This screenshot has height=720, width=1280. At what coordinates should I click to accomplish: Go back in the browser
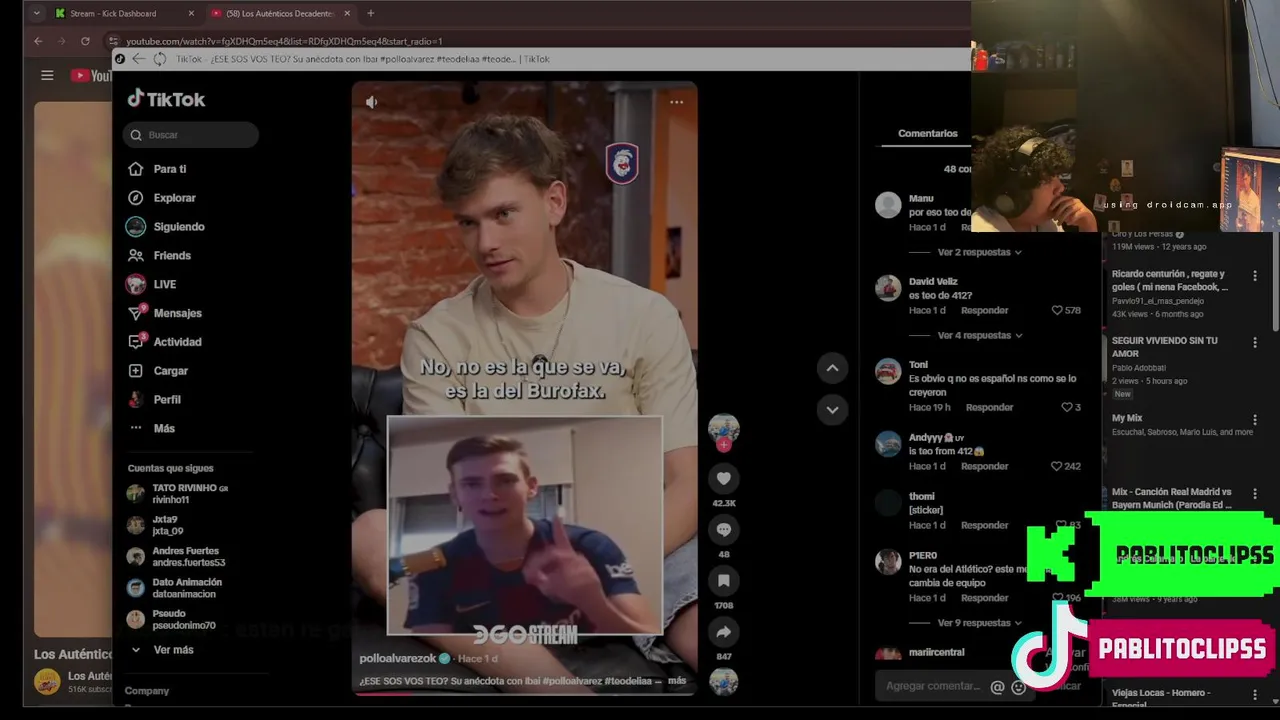click(38, 41)
